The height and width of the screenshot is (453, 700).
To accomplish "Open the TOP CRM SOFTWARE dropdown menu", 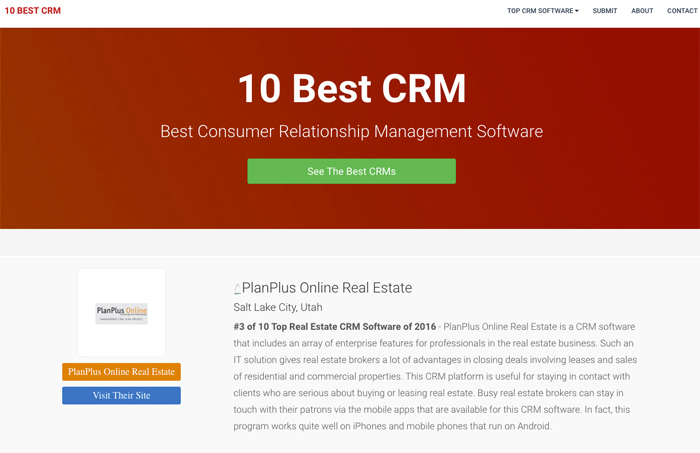I will (542, 11).
